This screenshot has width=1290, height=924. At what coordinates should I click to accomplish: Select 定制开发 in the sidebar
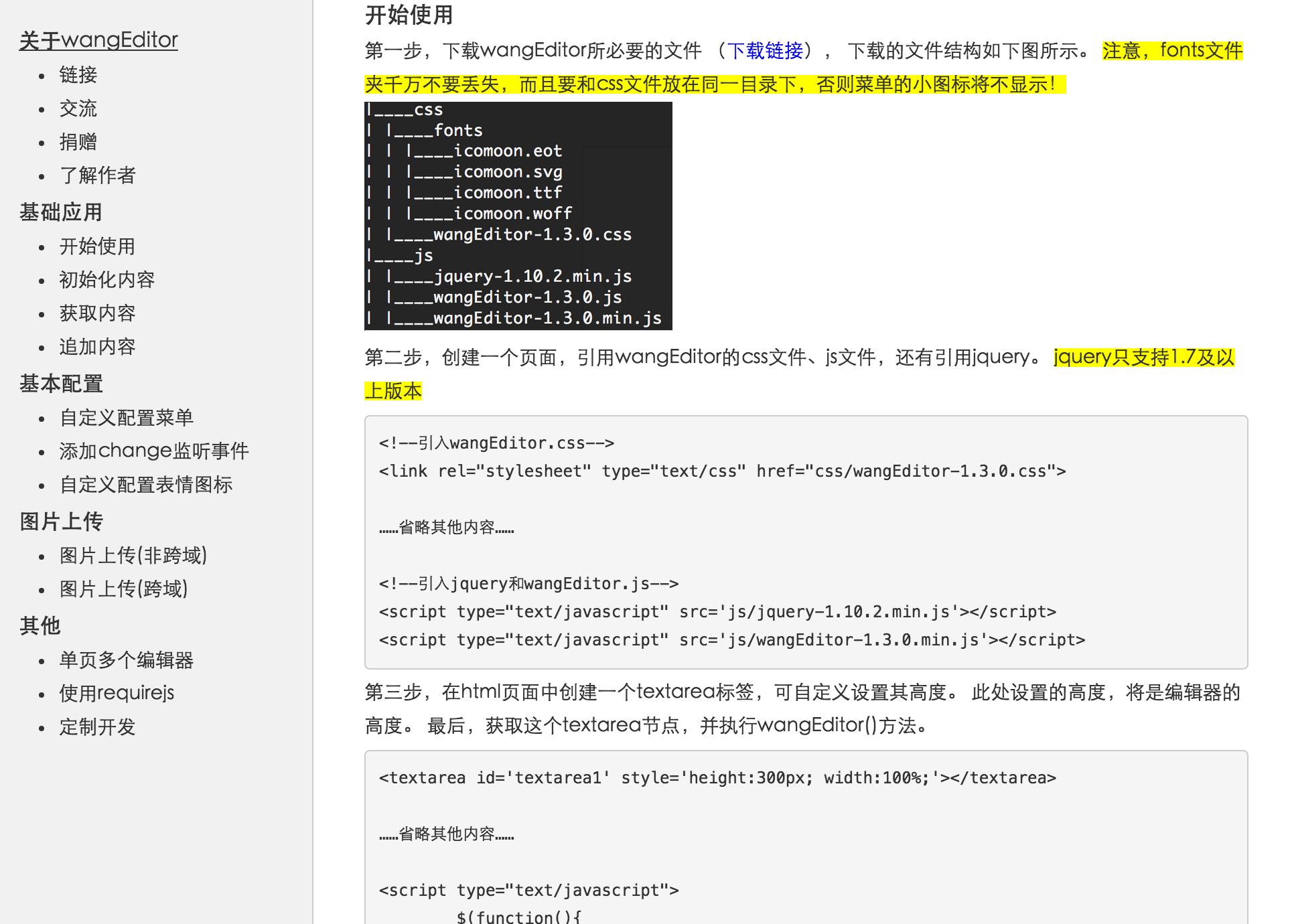(x=98, y=727)
